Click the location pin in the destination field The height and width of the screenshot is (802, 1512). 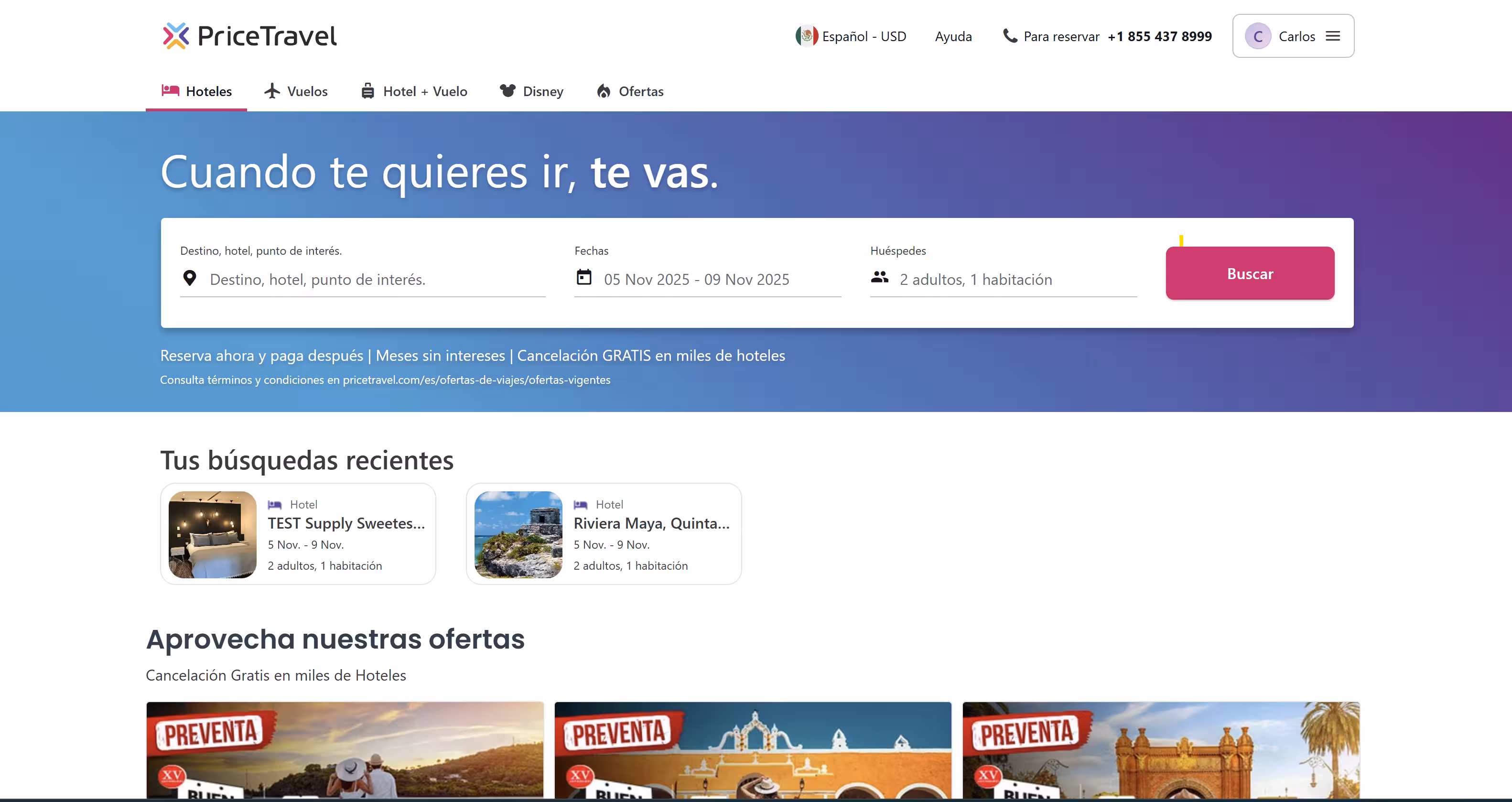point(190,278)
